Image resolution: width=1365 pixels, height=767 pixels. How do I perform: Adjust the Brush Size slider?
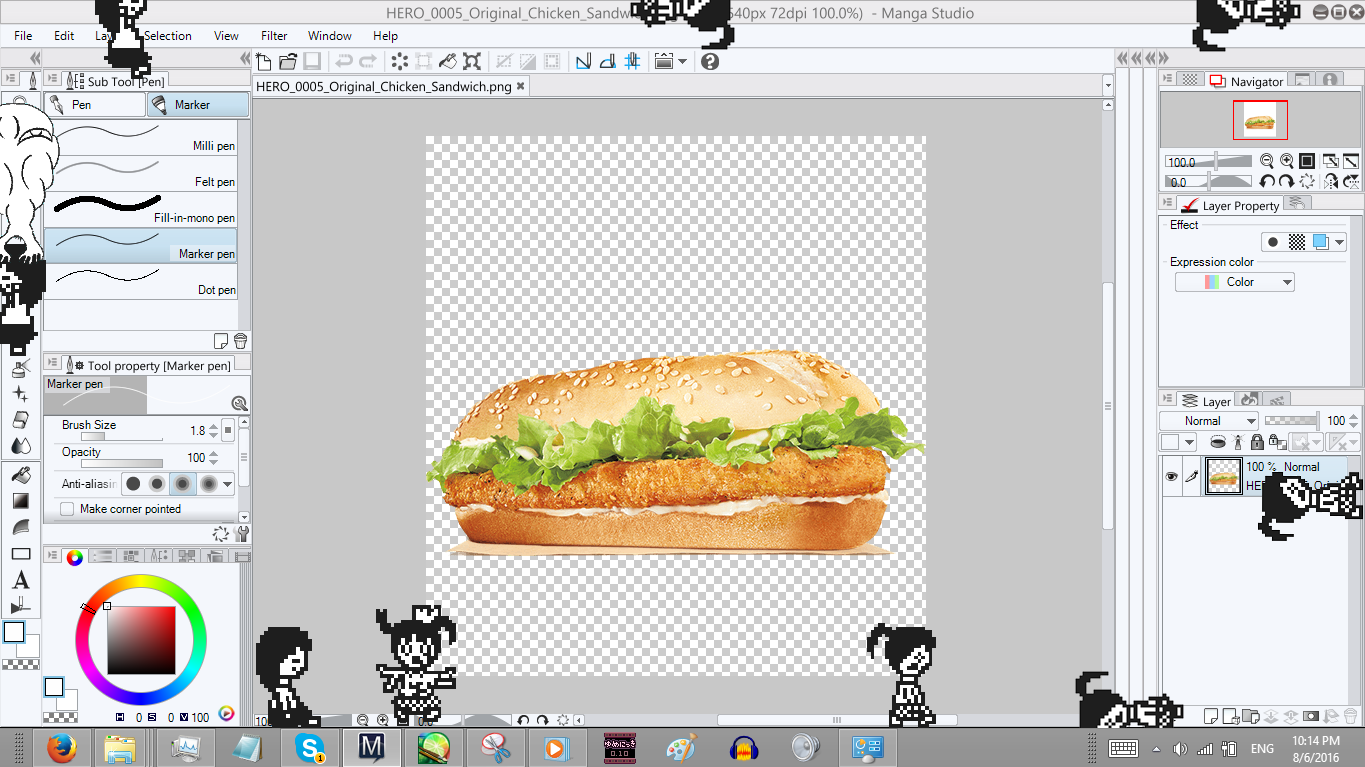pyautogui.click(x=121, y=437)
